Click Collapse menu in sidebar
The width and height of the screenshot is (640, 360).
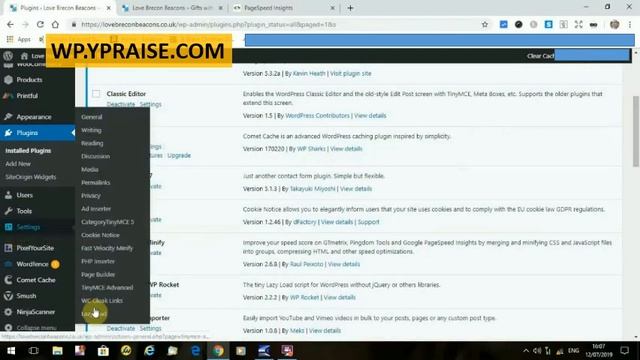click(x=37, y=327)
